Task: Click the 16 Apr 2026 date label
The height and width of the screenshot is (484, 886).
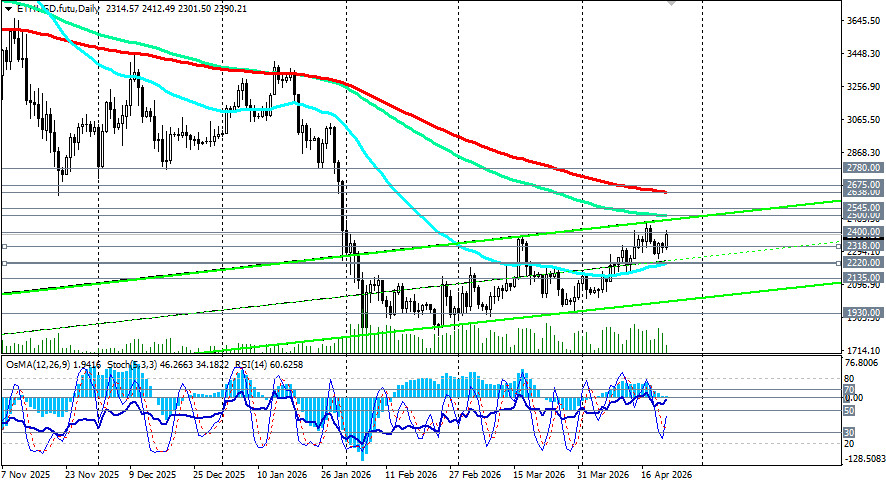Action: pos(666,474)
